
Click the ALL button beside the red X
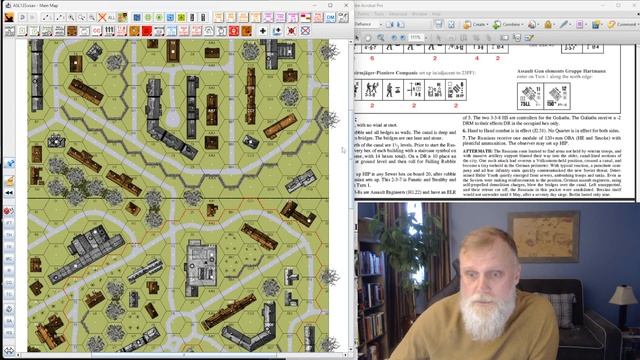(111, 18)
